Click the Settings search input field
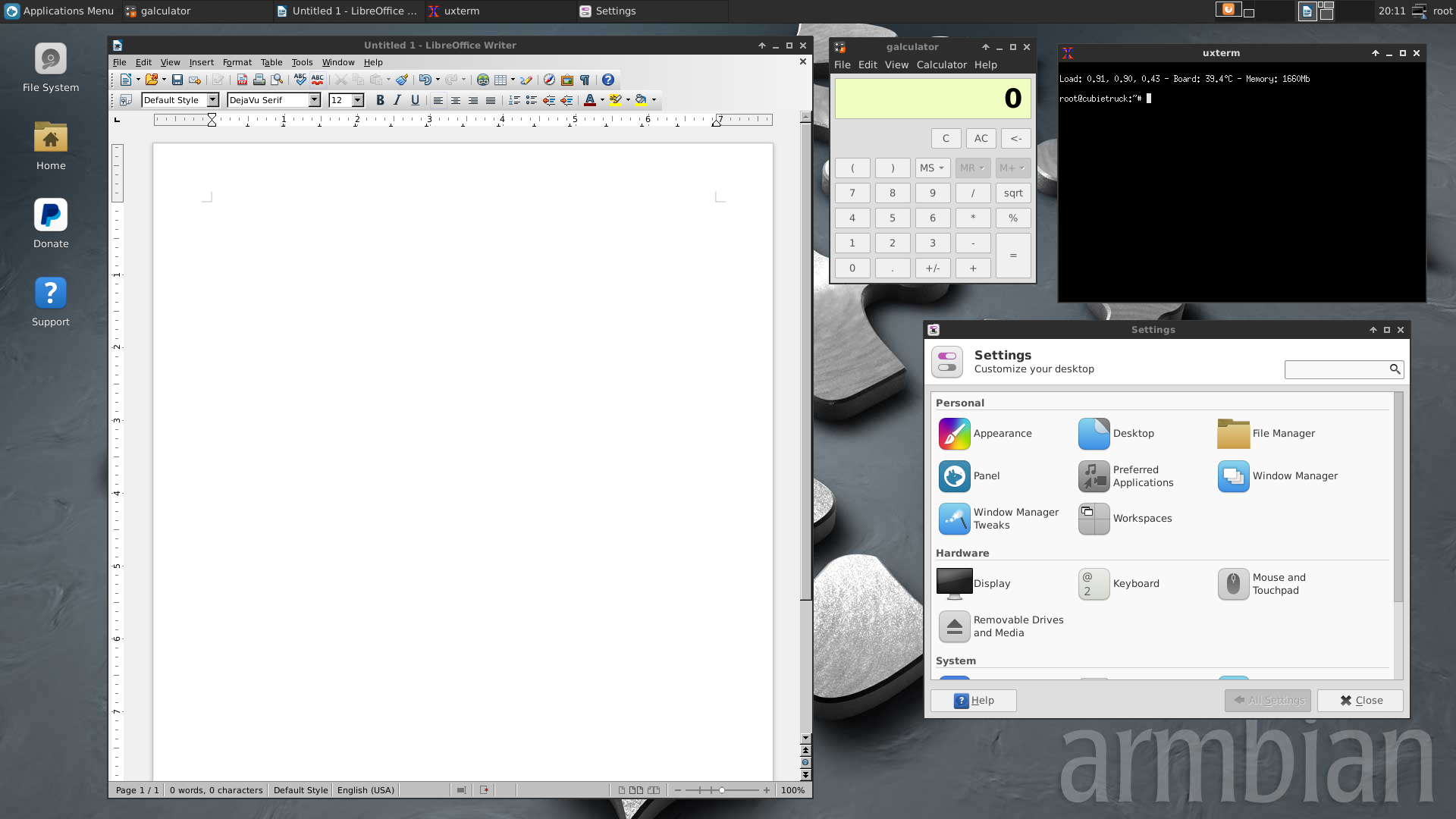This screenshot has height=819, width=1456. click(1335, 369)
